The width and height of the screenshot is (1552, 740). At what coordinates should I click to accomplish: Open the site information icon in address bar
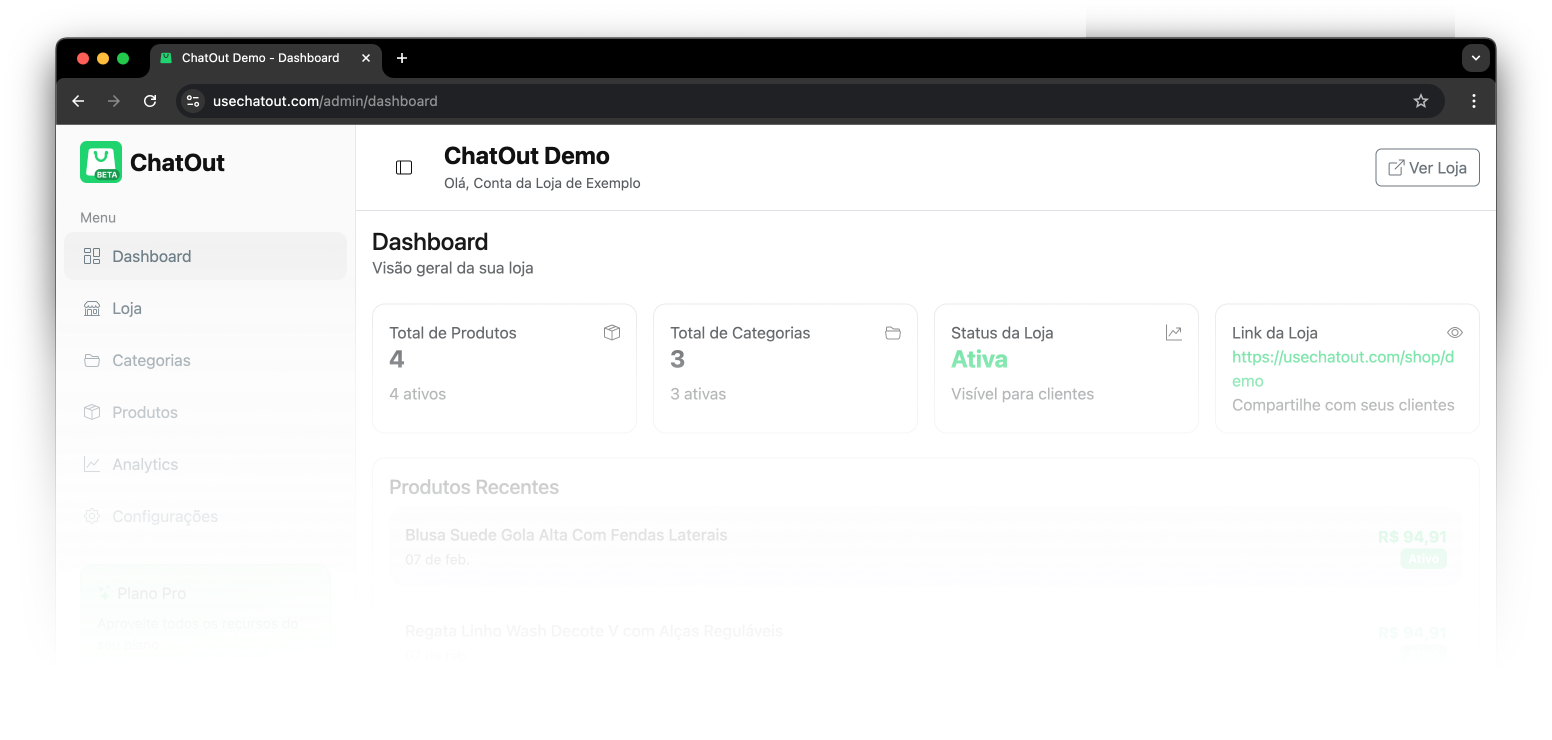[194, 101]
